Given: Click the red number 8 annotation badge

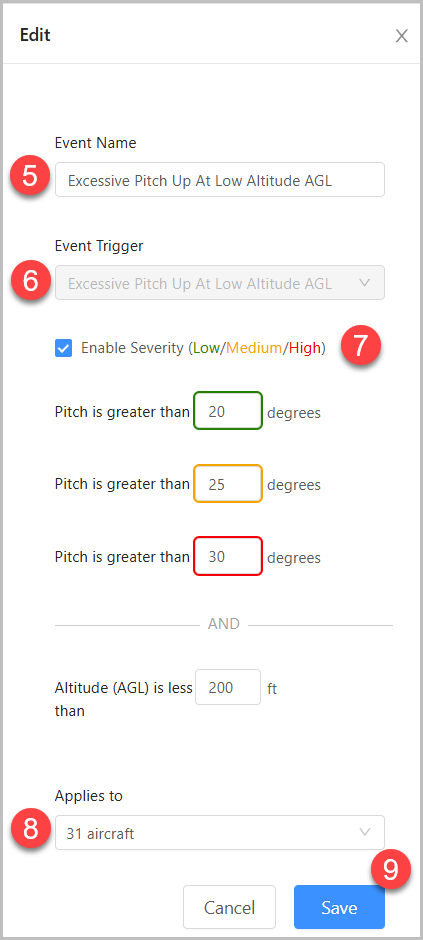Looking at the screenshot, I should tap(30, 830).
